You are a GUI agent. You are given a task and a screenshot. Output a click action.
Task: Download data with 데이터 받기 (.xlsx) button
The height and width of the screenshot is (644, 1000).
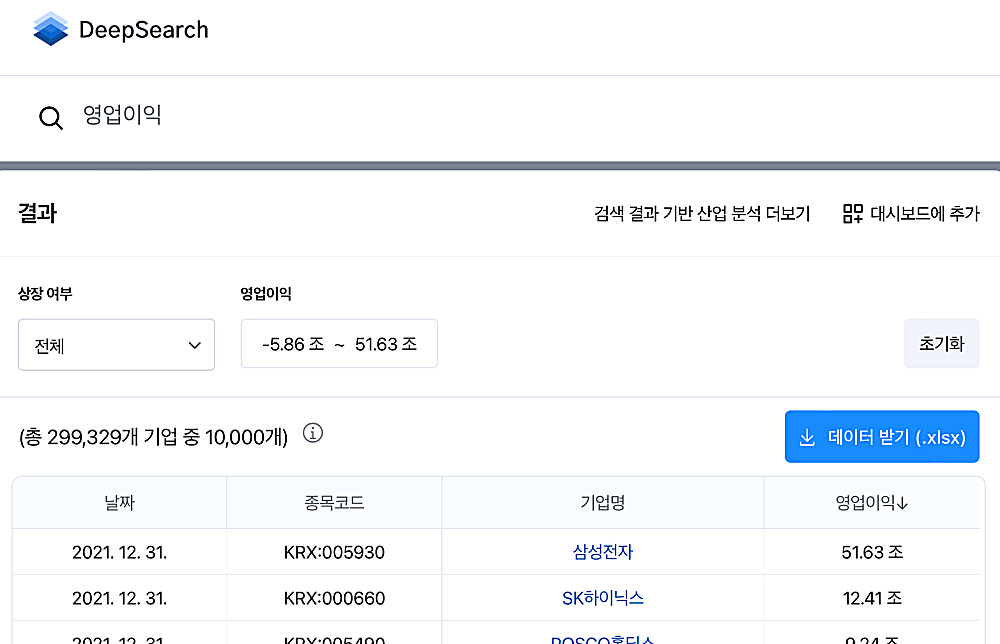(882, 437)
